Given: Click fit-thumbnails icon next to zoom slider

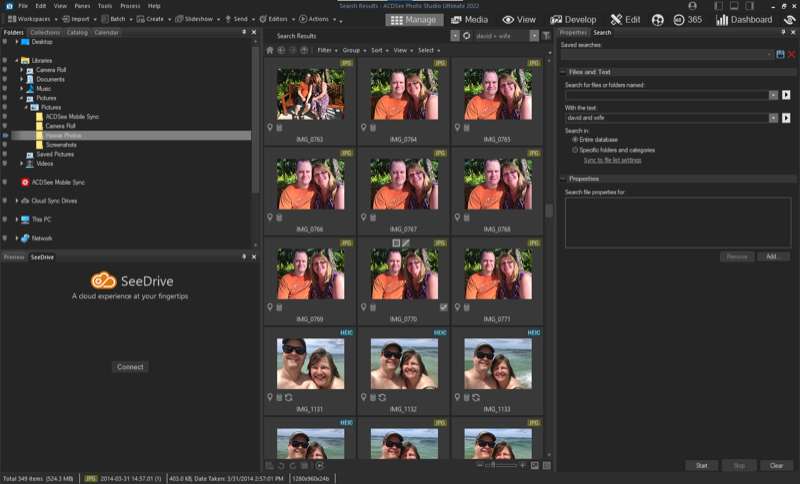Looking at the screenshot, I should click(x=535, y=466).
